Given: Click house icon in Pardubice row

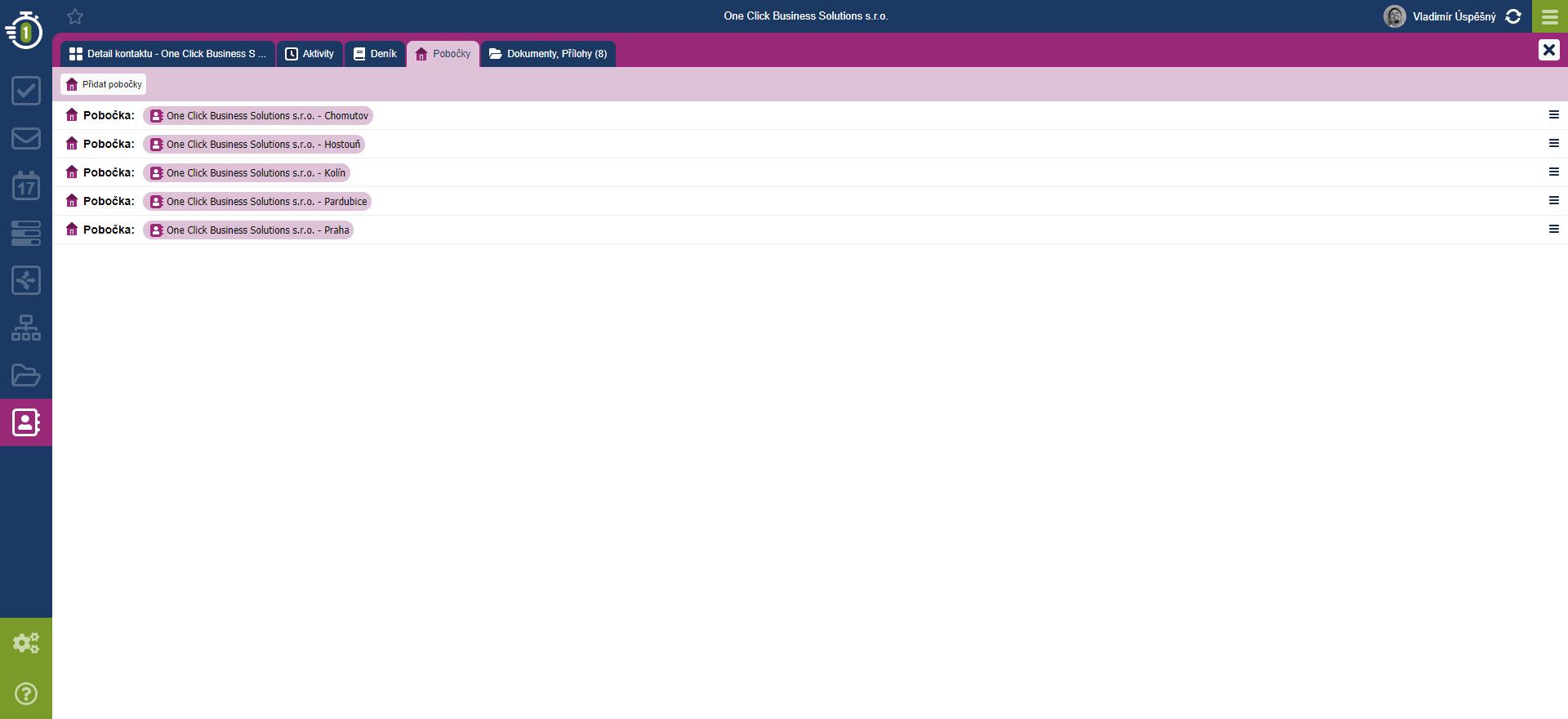Looking at the screenshot, I should tap(72, 201).
